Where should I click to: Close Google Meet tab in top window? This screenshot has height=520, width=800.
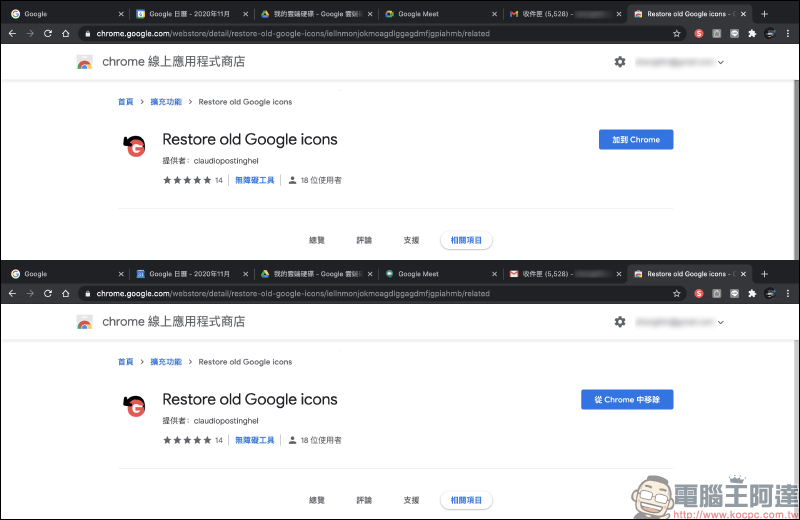(x=494, y=14)
